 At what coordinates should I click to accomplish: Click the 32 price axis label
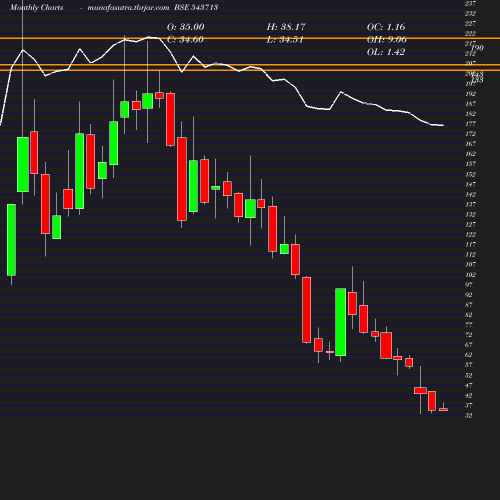point(469,415)
